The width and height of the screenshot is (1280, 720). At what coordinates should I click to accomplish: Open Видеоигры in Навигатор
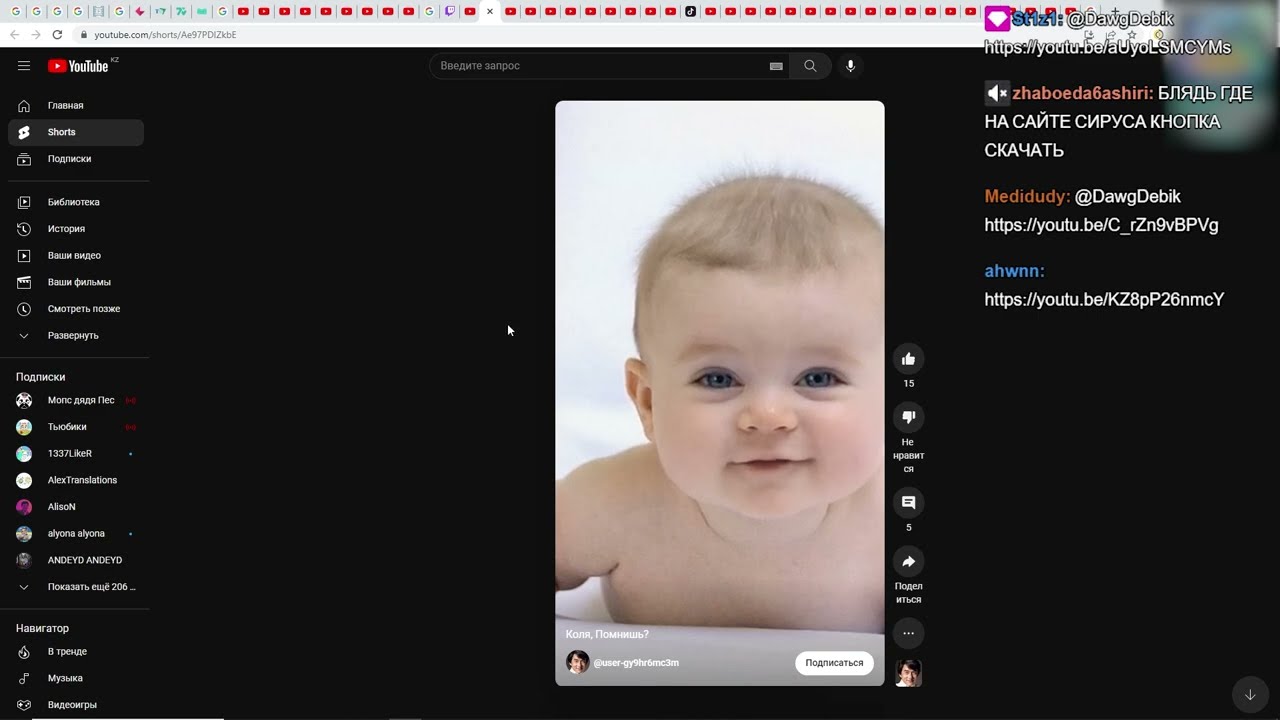tap(76, 705)
